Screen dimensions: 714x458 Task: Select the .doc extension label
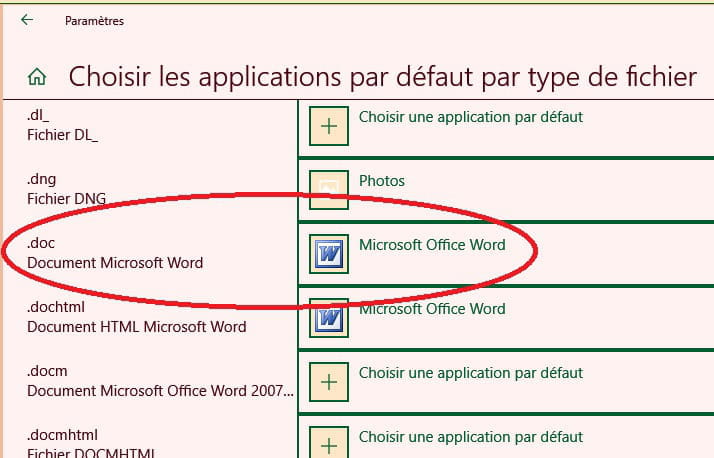[x=41, y=243]
